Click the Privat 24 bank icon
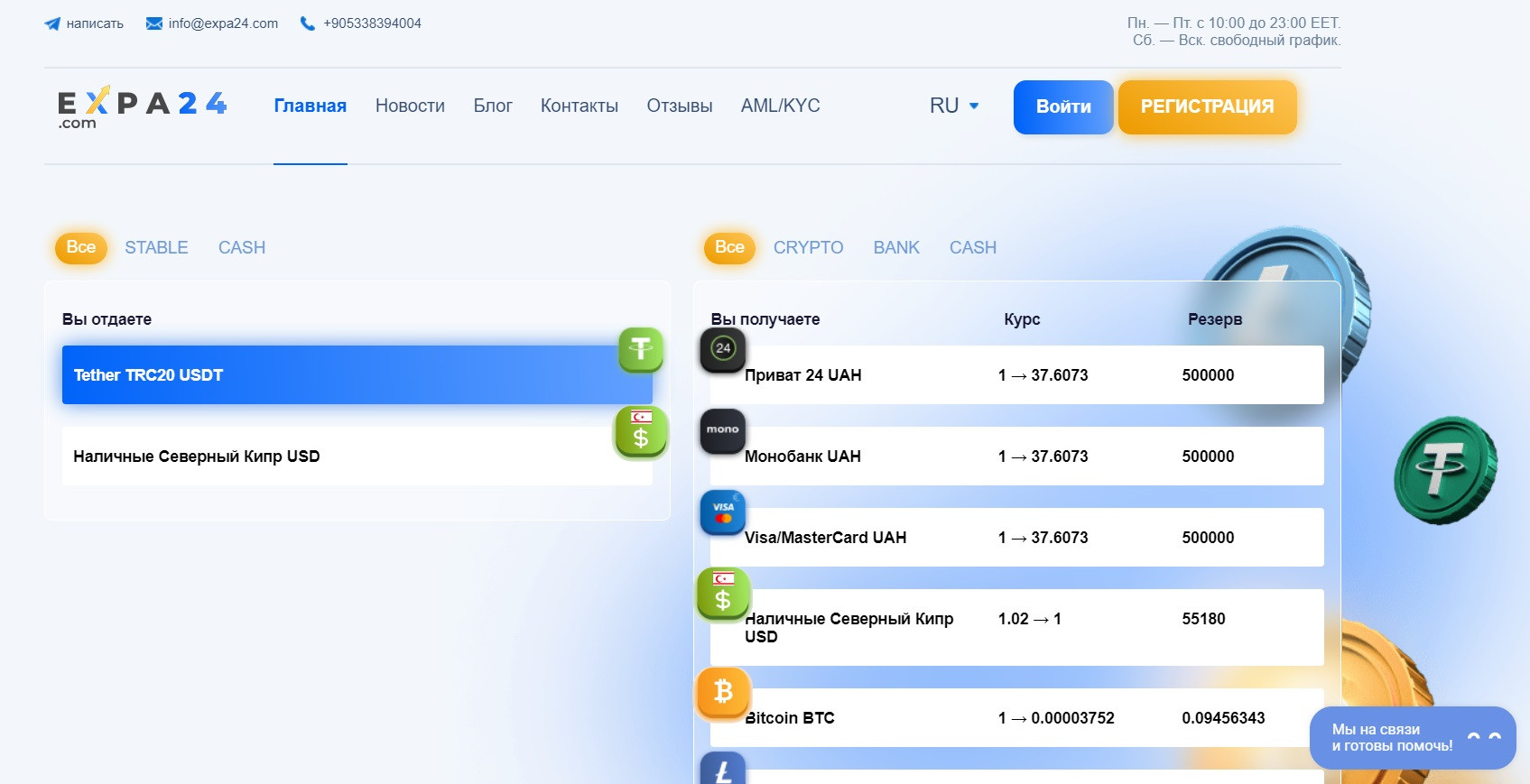Viewport: 1530px width, 784px height. click(x=723, y=349)
